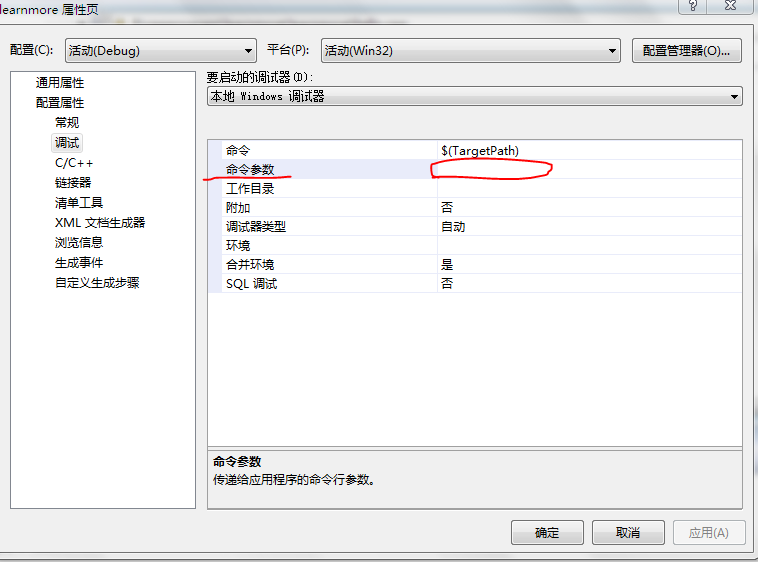Open the 平台(P) platform dropdown

470,50
